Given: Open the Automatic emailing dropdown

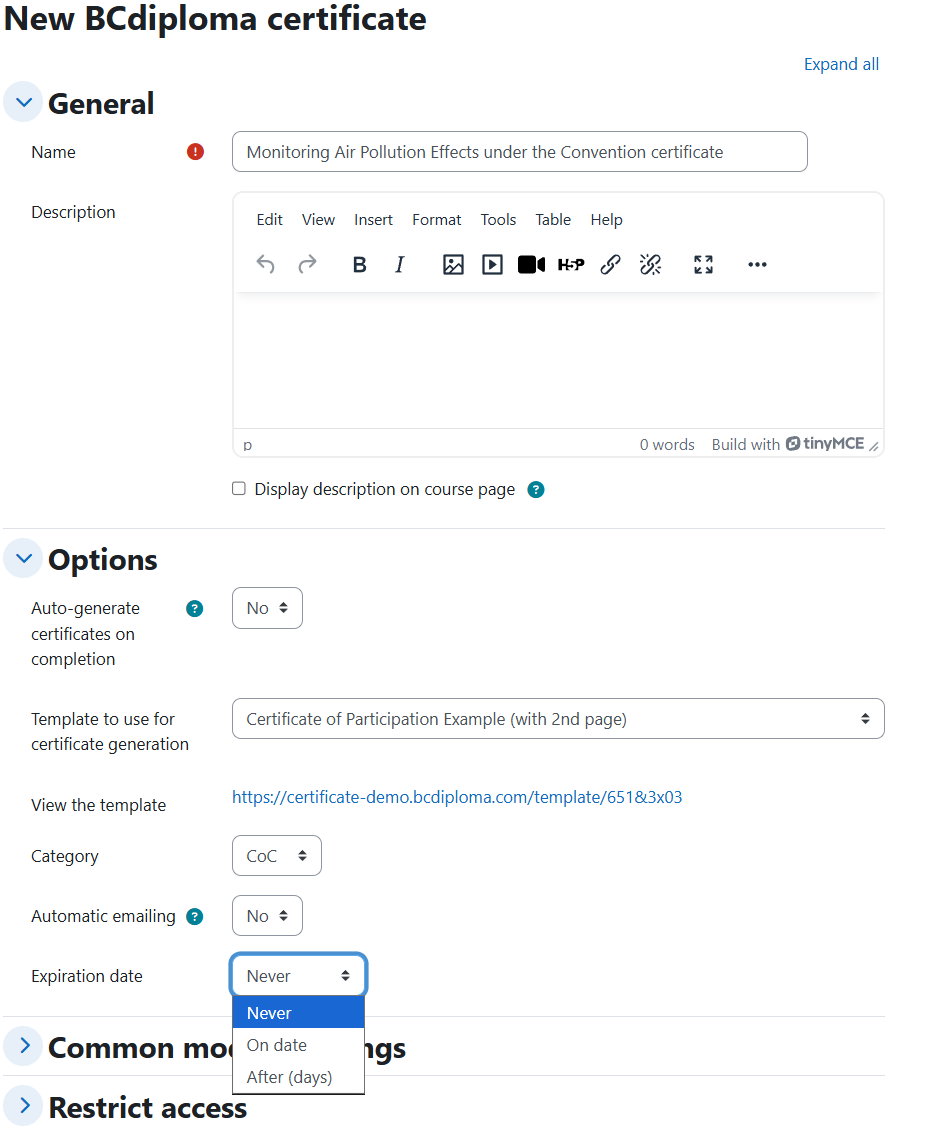Looking at the screenshot, I should pyautogui.click(x=267, y=916).
